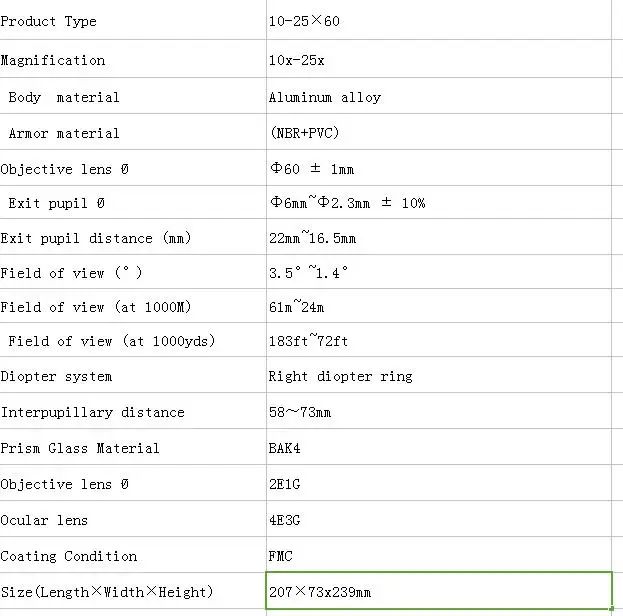
Task: Select the (NBR+PVC) armor material cell
Action: (439, 132)
